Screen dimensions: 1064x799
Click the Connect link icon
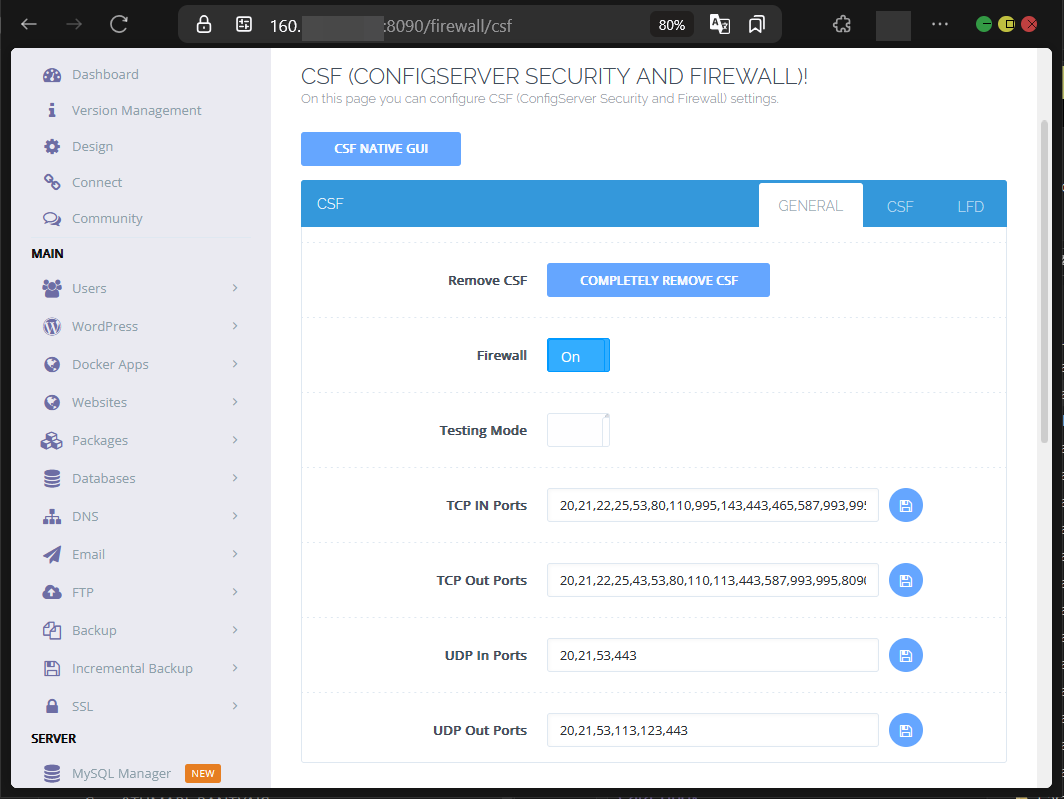pyautogui.click(x=52, y=182)
